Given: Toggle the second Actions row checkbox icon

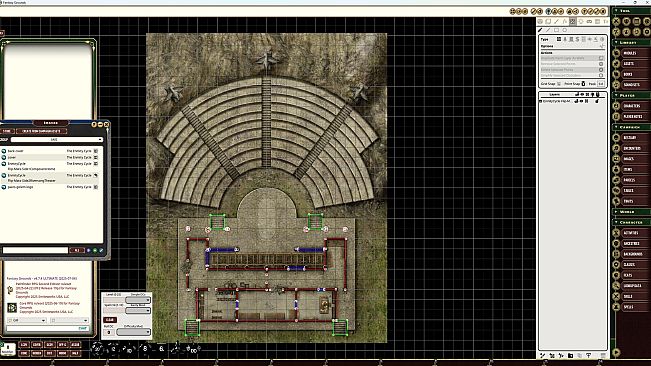Looking at the screenshot, I should coord(601,64).
